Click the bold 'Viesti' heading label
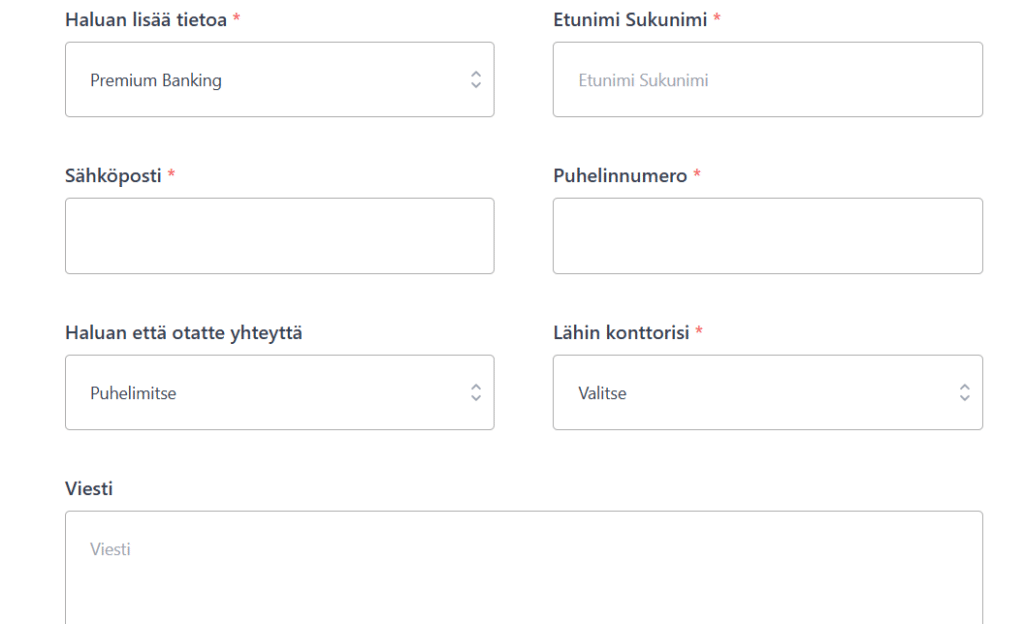 tap(89, 489)
